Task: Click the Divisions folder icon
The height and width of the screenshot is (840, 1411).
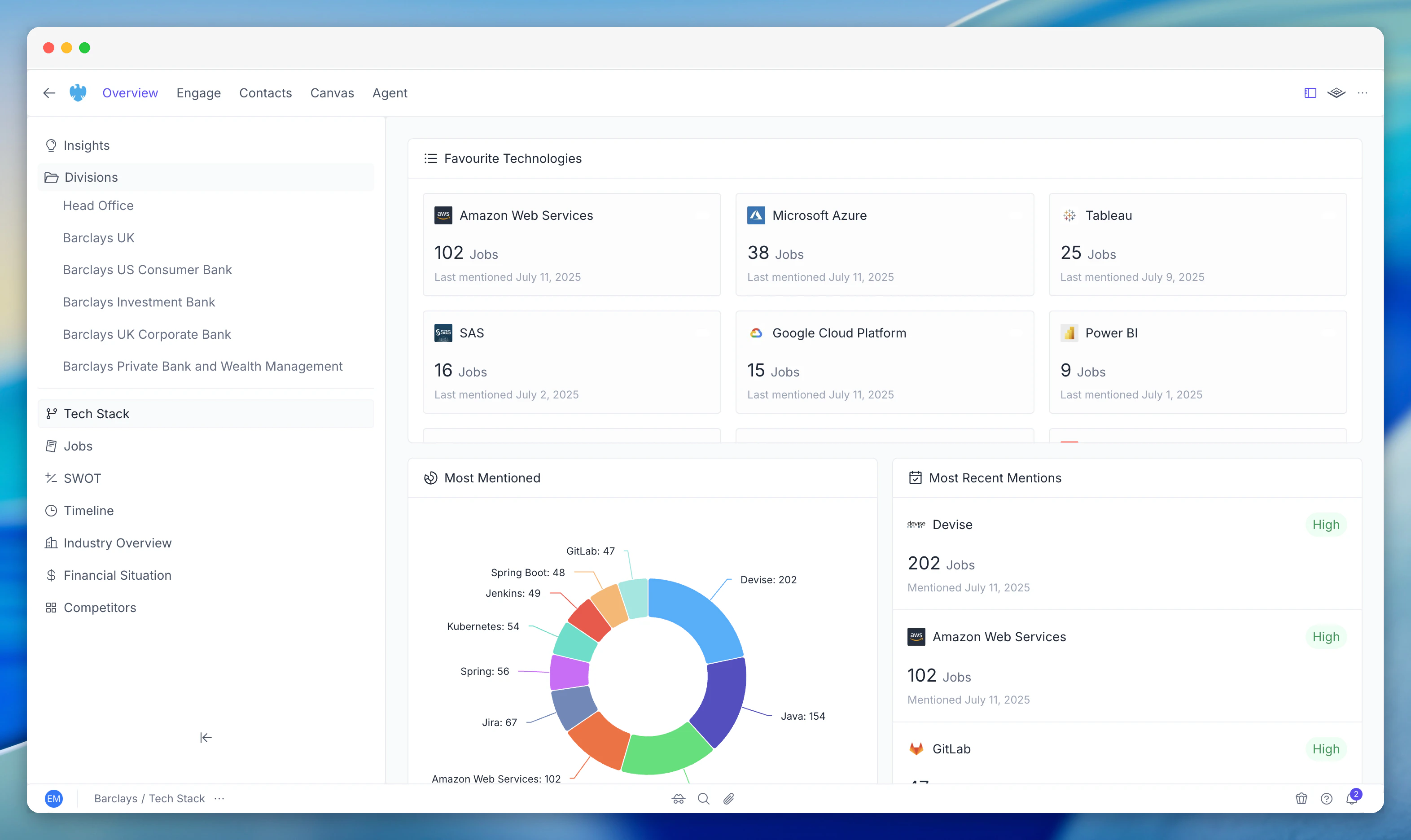Action: (52, 177)
